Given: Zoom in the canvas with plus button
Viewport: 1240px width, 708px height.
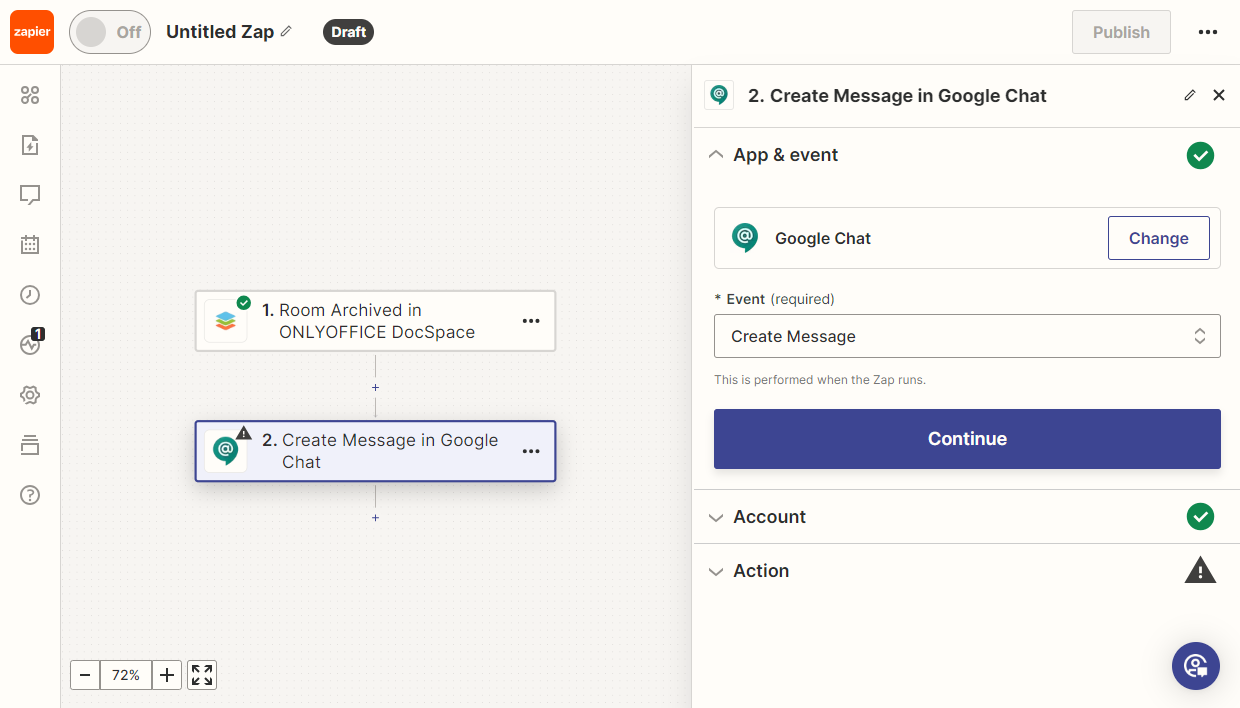Looking at the screenshot, I should pyautogui.click(x=167, y=675).
